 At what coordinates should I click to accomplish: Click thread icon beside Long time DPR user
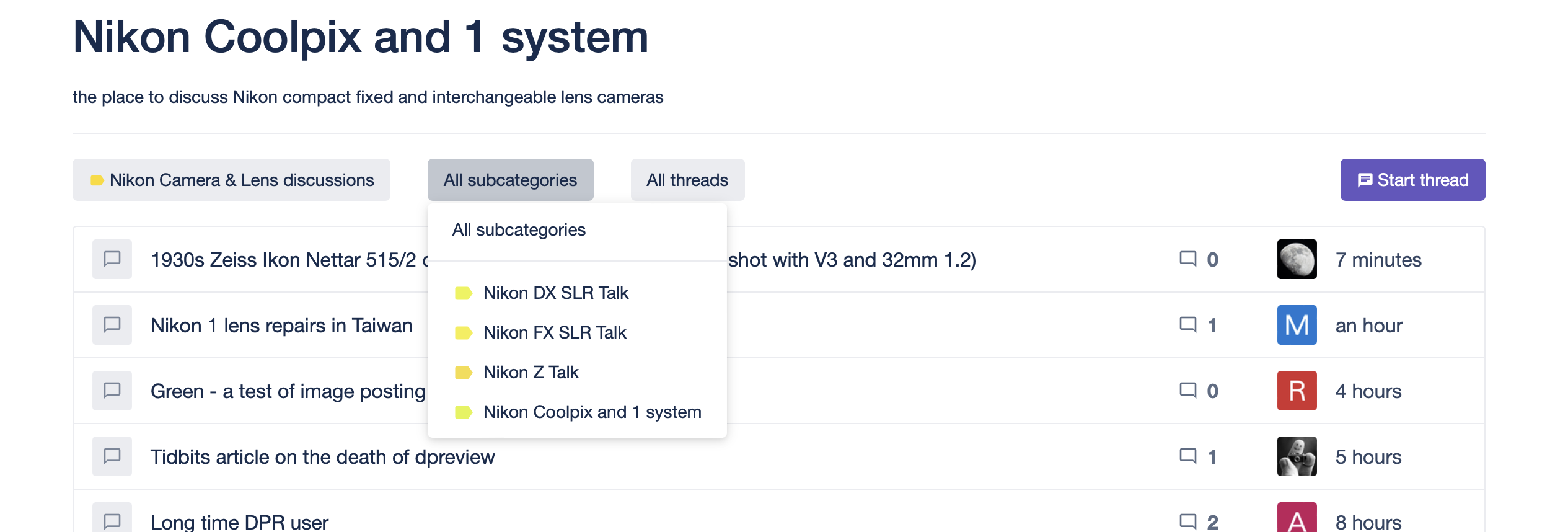coord(112,518)
